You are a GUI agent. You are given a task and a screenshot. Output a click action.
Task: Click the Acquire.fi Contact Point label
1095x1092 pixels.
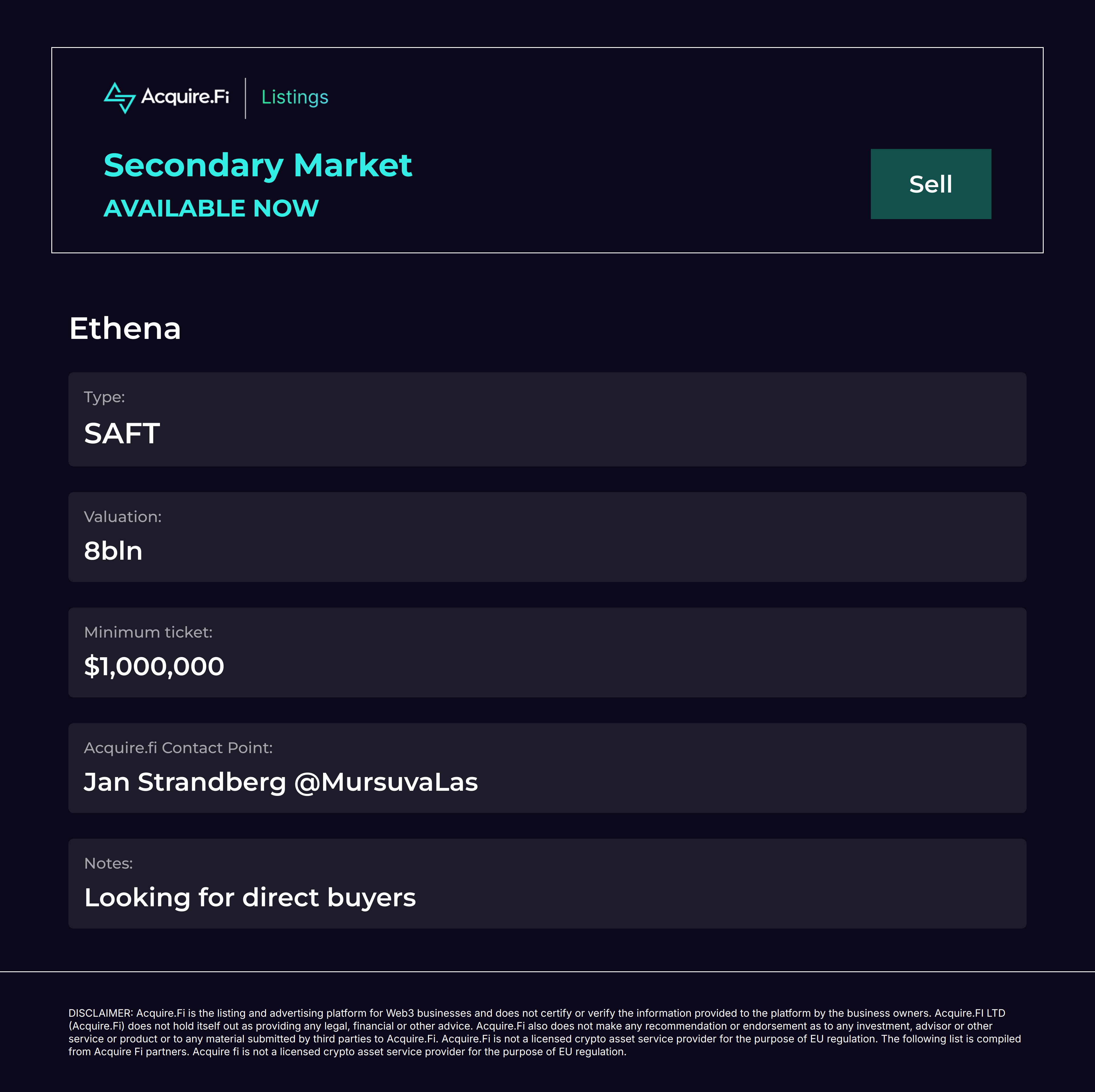click(x=178, y=748)
